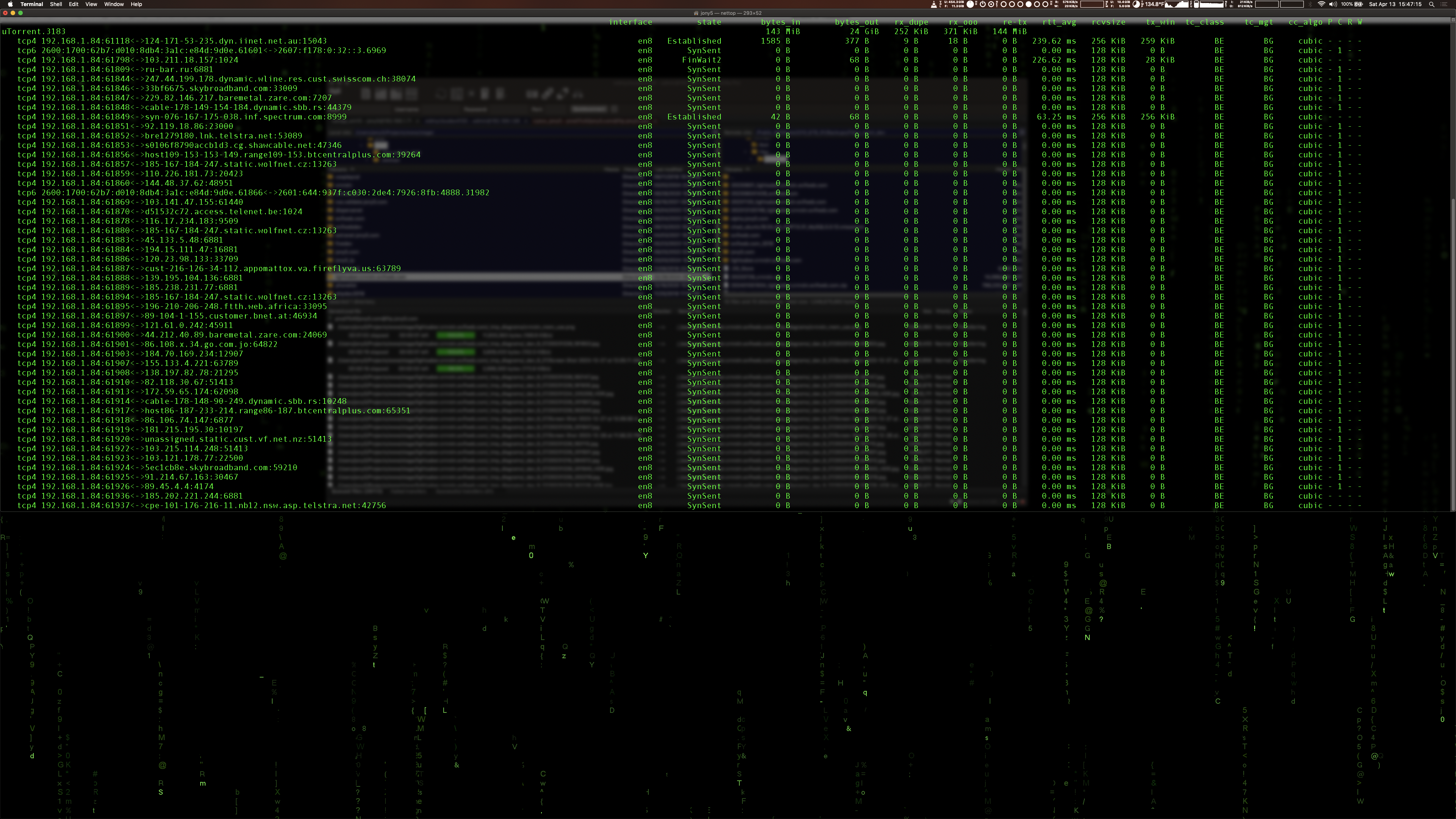Click the date and time clock

pyautogui.click(x=1395, y=4)
